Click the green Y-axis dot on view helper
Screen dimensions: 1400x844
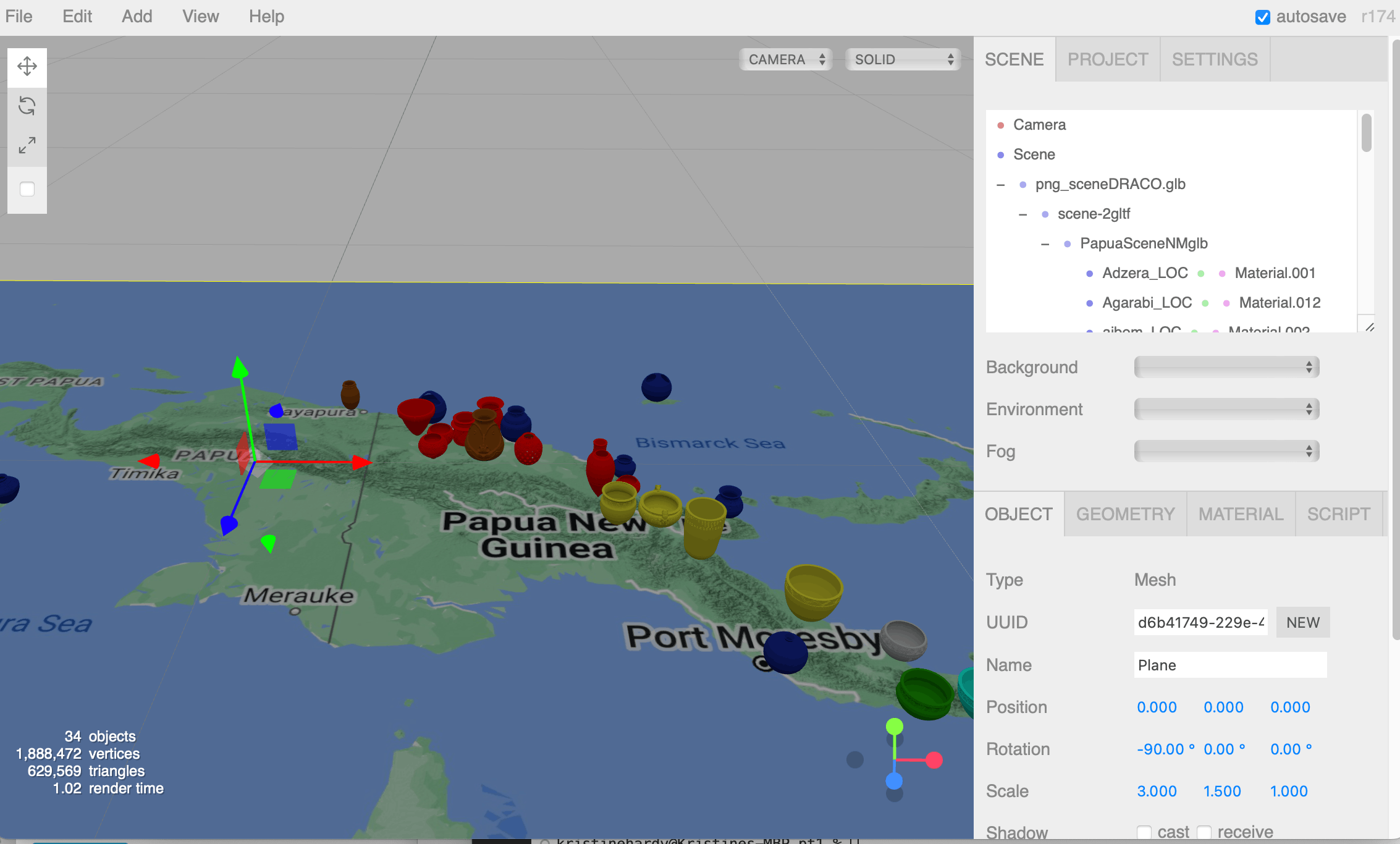click(894, 727)
